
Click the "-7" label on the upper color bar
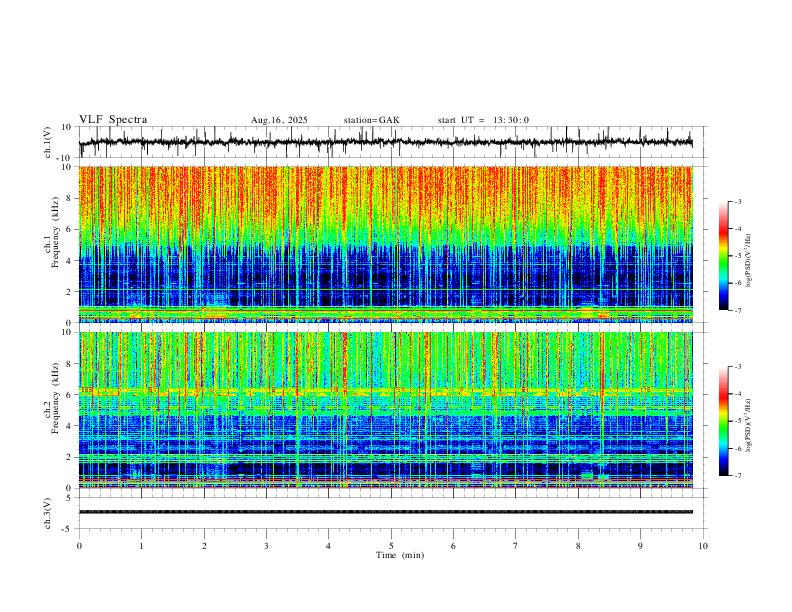click(x=738, y=311)
